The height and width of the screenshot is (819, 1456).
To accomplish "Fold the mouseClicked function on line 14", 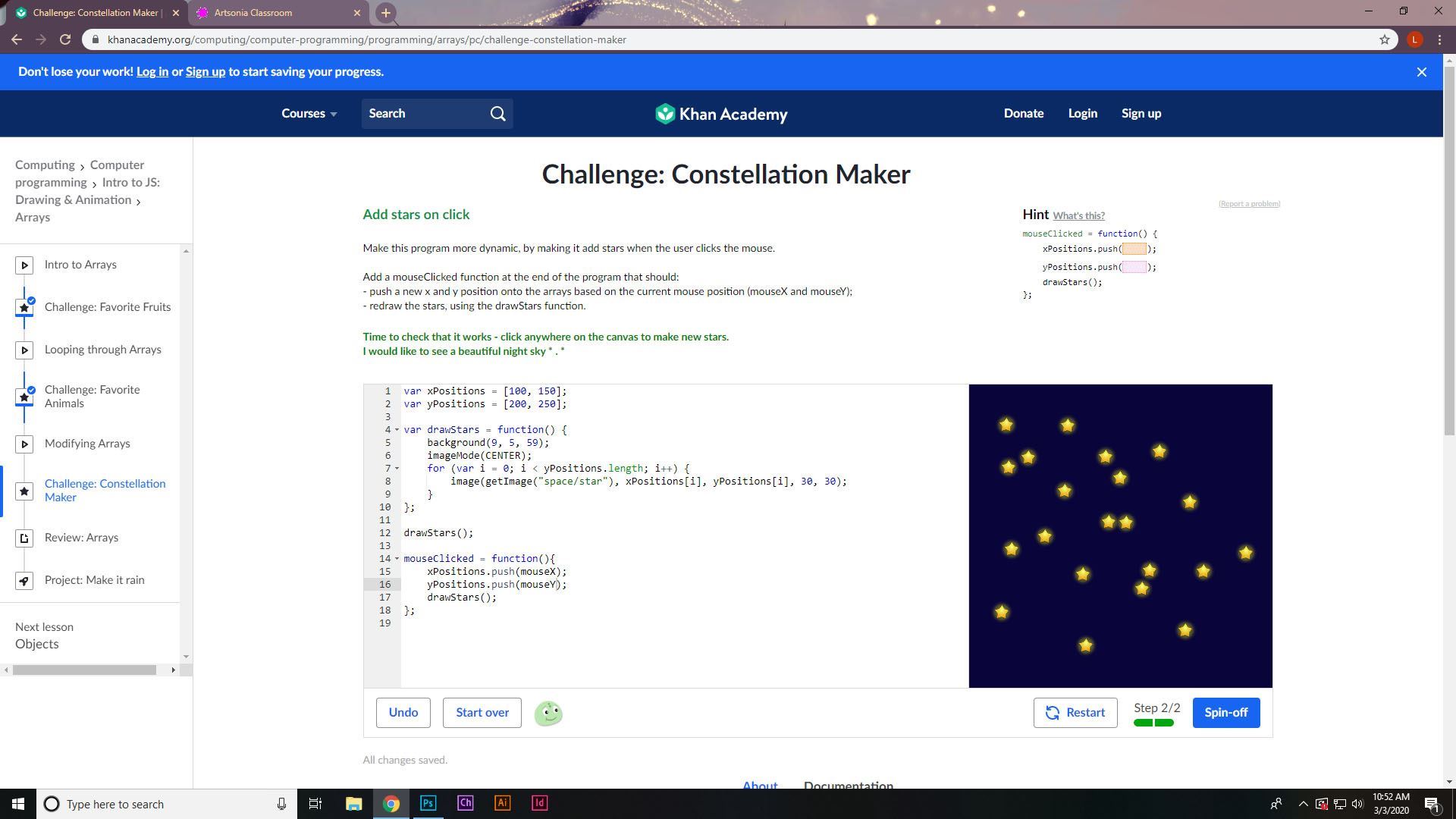I will tap(397, 559).
